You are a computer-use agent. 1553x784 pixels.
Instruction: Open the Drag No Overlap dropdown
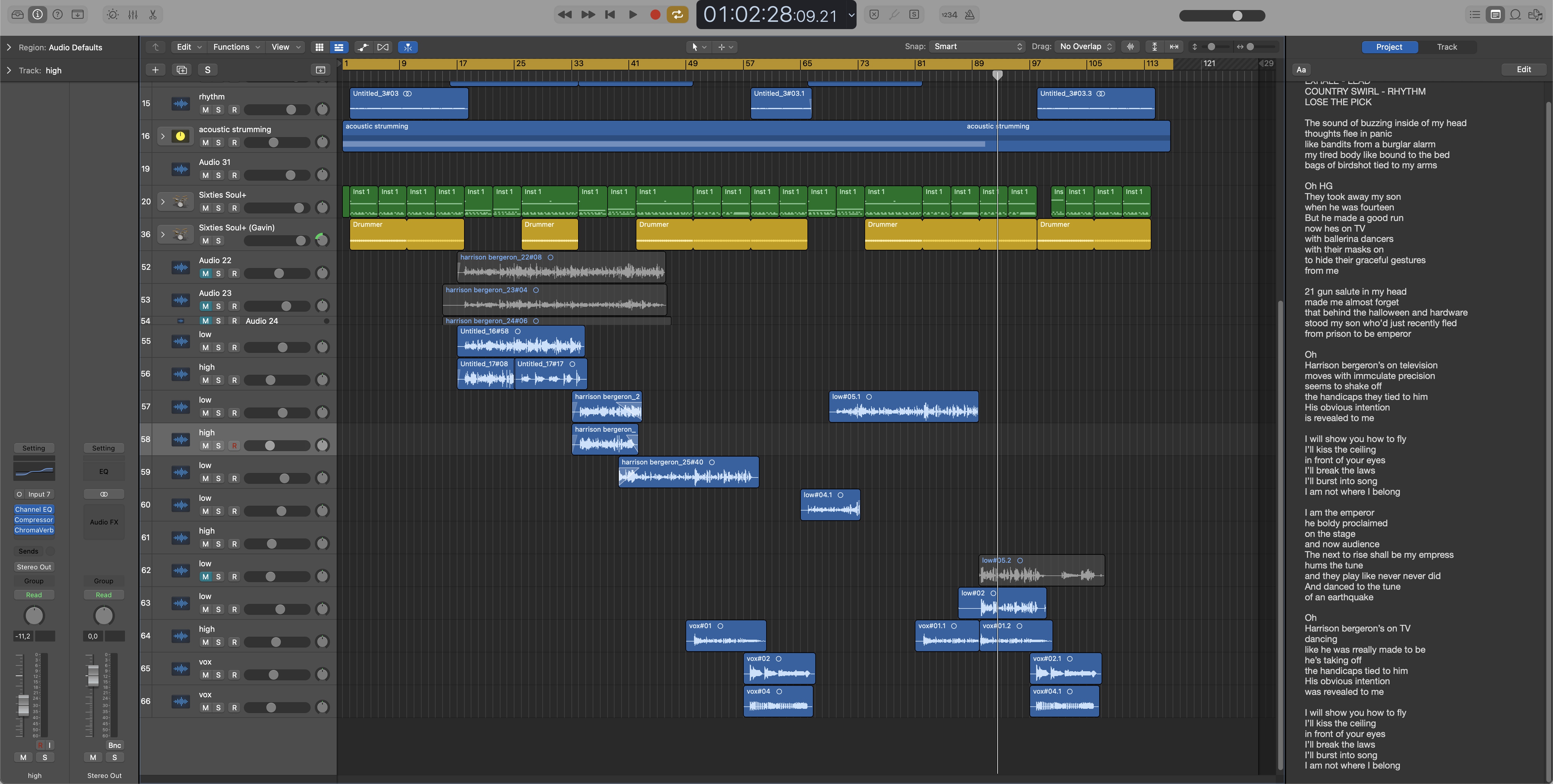point(1085,46)
